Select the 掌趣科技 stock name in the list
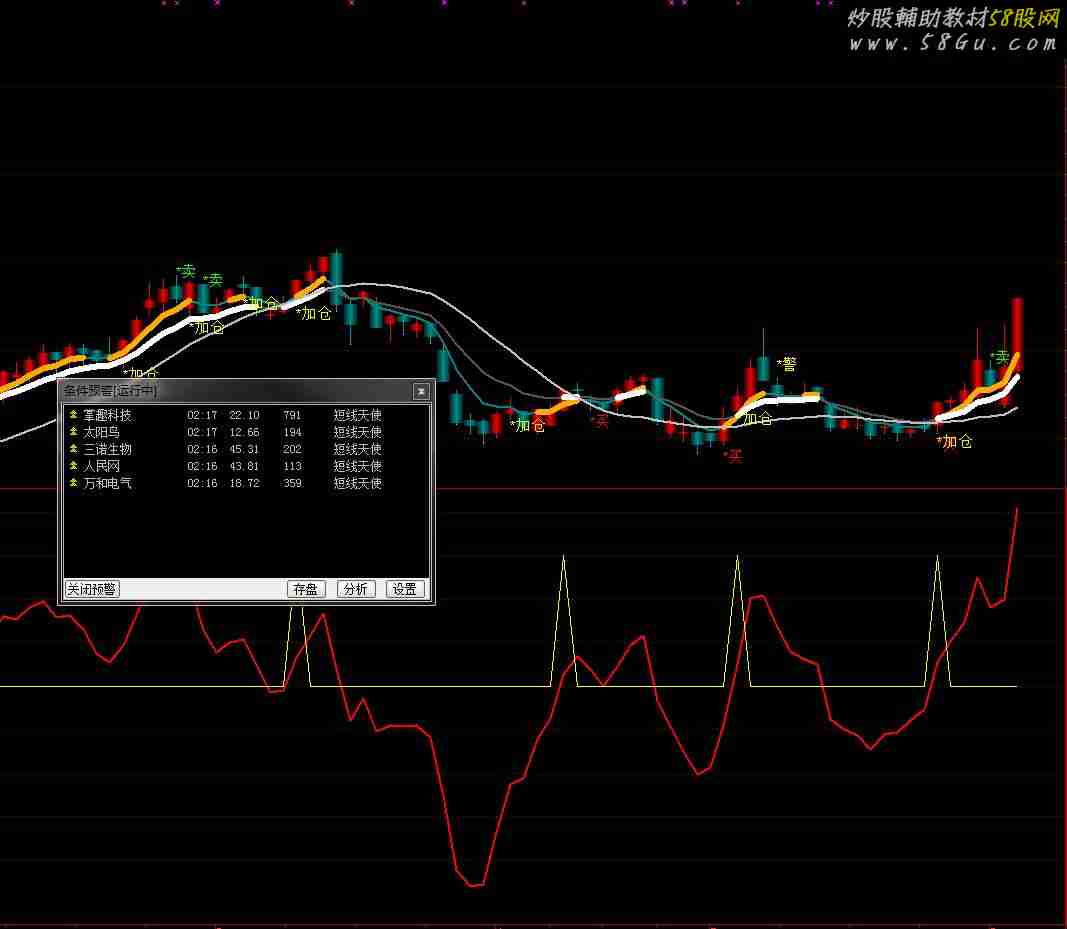1067x929 pixels. [x=107, y=415]
